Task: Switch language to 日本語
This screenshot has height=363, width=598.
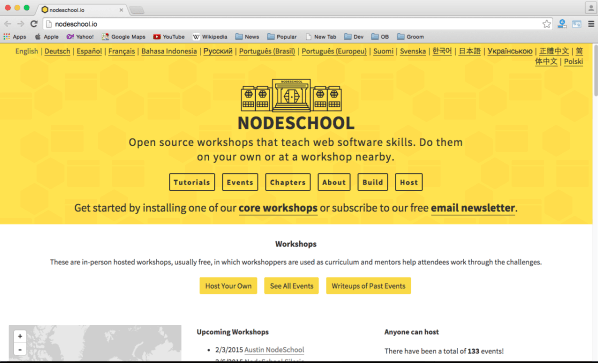Action: (x=469, y=51)
